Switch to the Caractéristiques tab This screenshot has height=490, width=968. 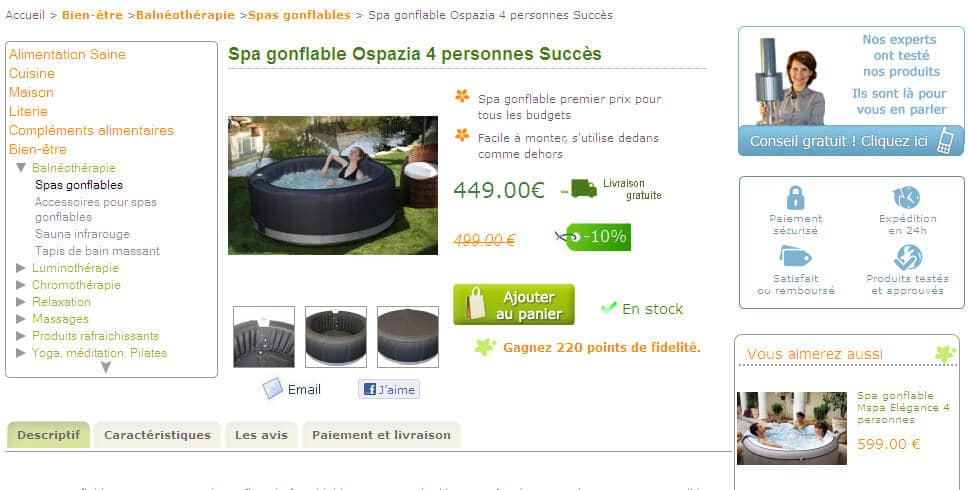click(157, 435)
